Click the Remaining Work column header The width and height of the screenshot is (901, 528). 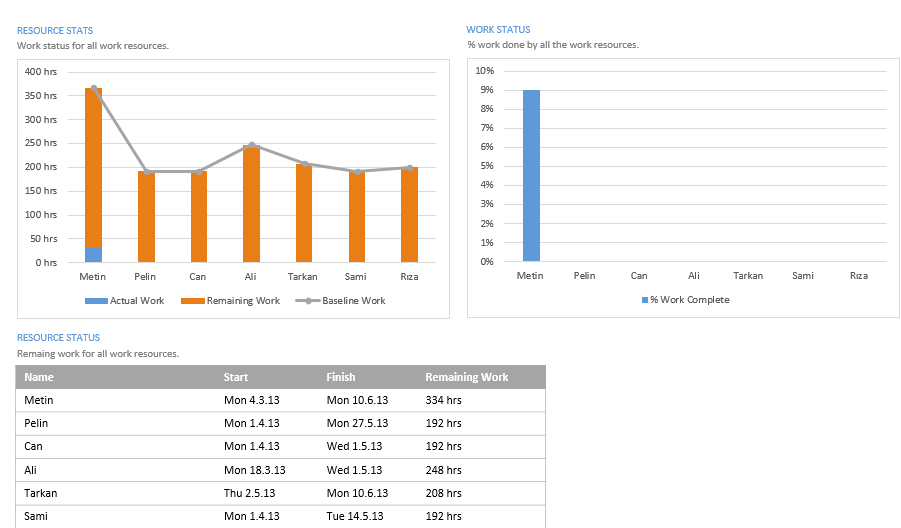pyautogui.click(x=466, y=377)
